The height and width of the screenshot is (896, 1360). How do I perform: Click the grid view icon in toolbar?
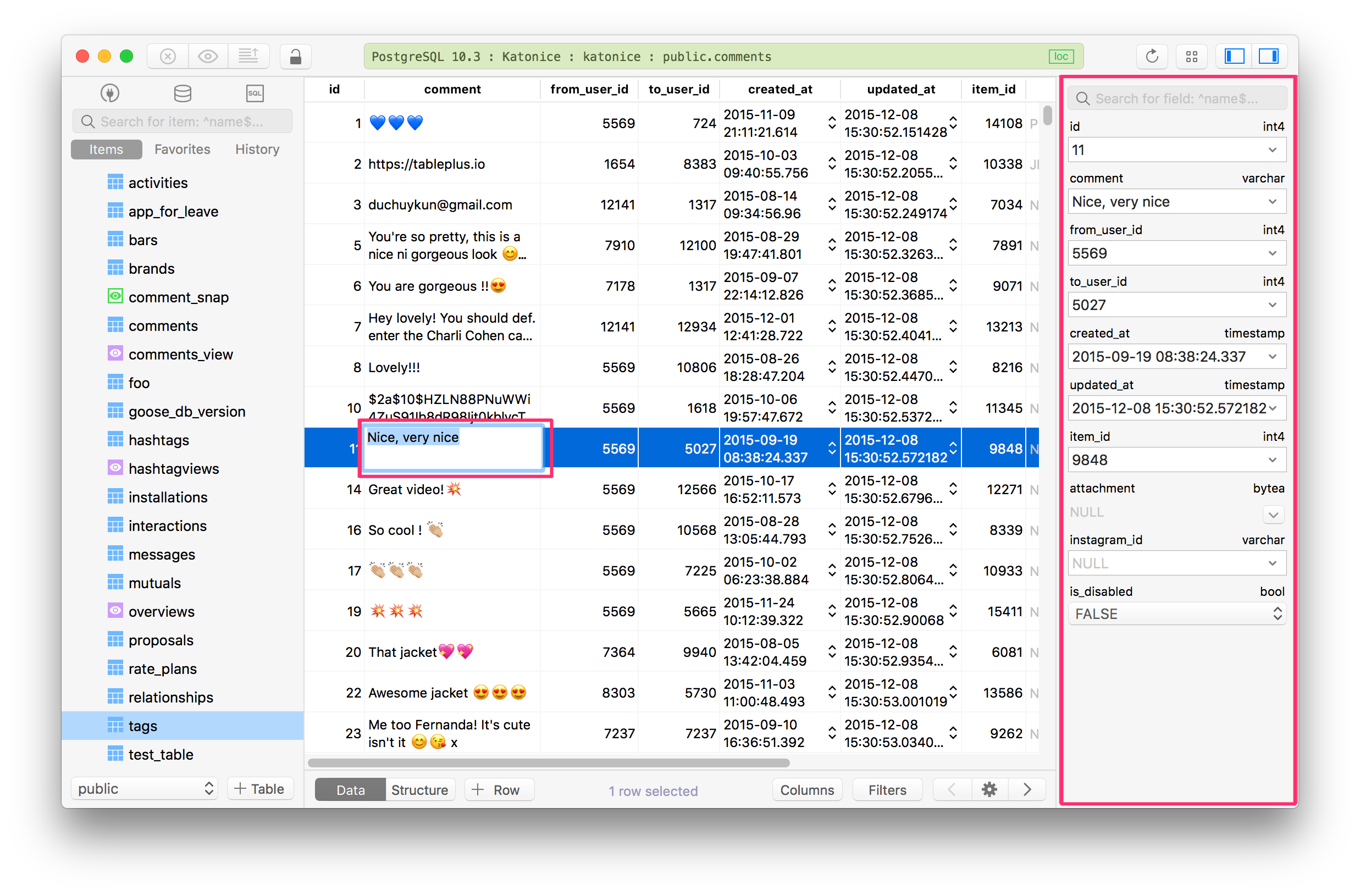point(1191,57)
